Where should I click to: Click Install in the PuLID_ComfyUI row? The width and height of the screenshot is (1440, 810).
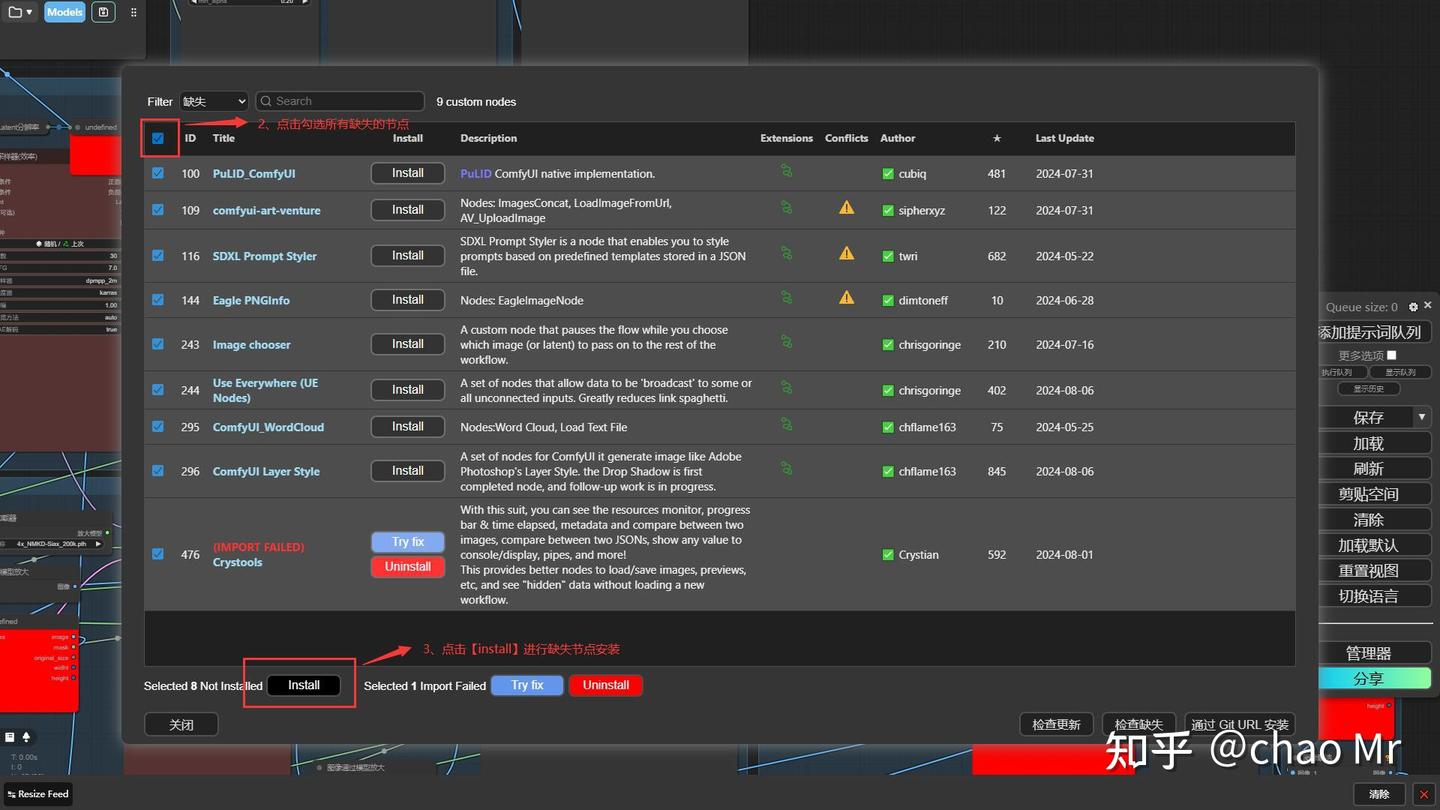(408, 173)
